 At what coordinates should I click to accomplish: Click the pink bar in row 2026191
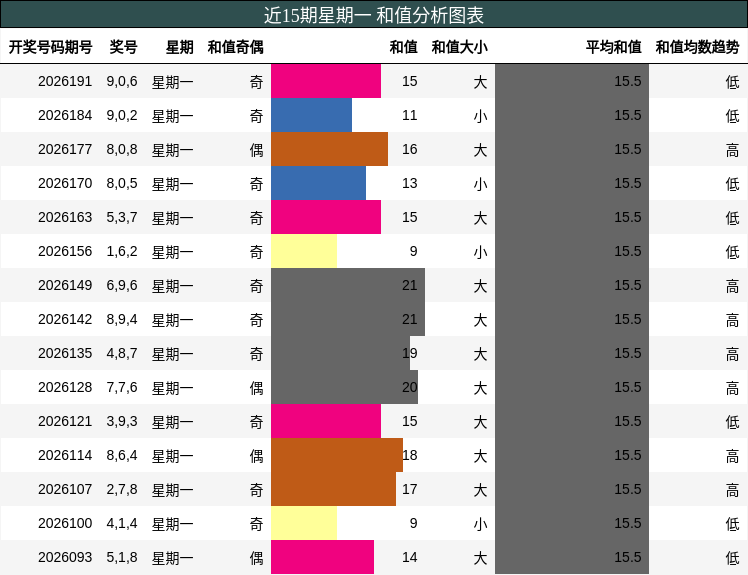click(x=326, y=81)
